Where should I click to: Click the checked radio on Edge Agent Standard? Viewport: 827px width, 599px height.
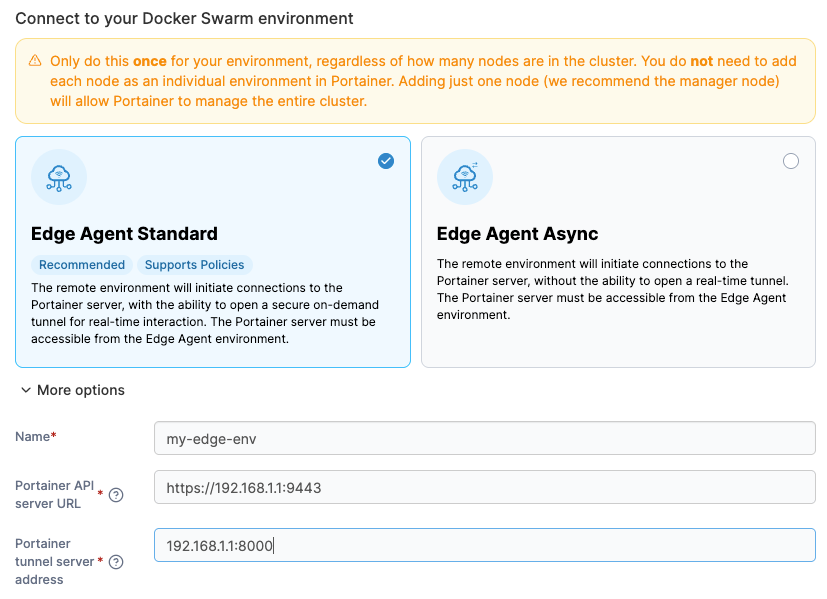point(386,161)
